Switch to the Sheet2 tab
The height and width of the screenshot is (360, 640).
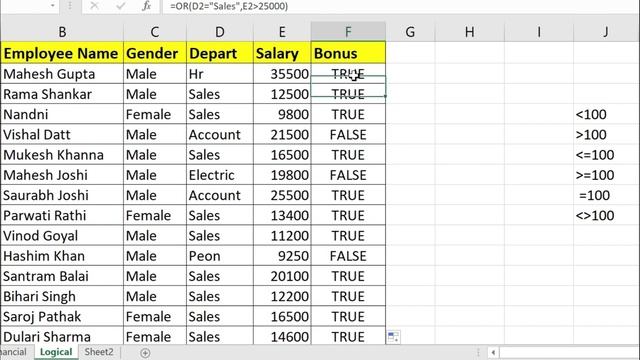coord(99,352)
